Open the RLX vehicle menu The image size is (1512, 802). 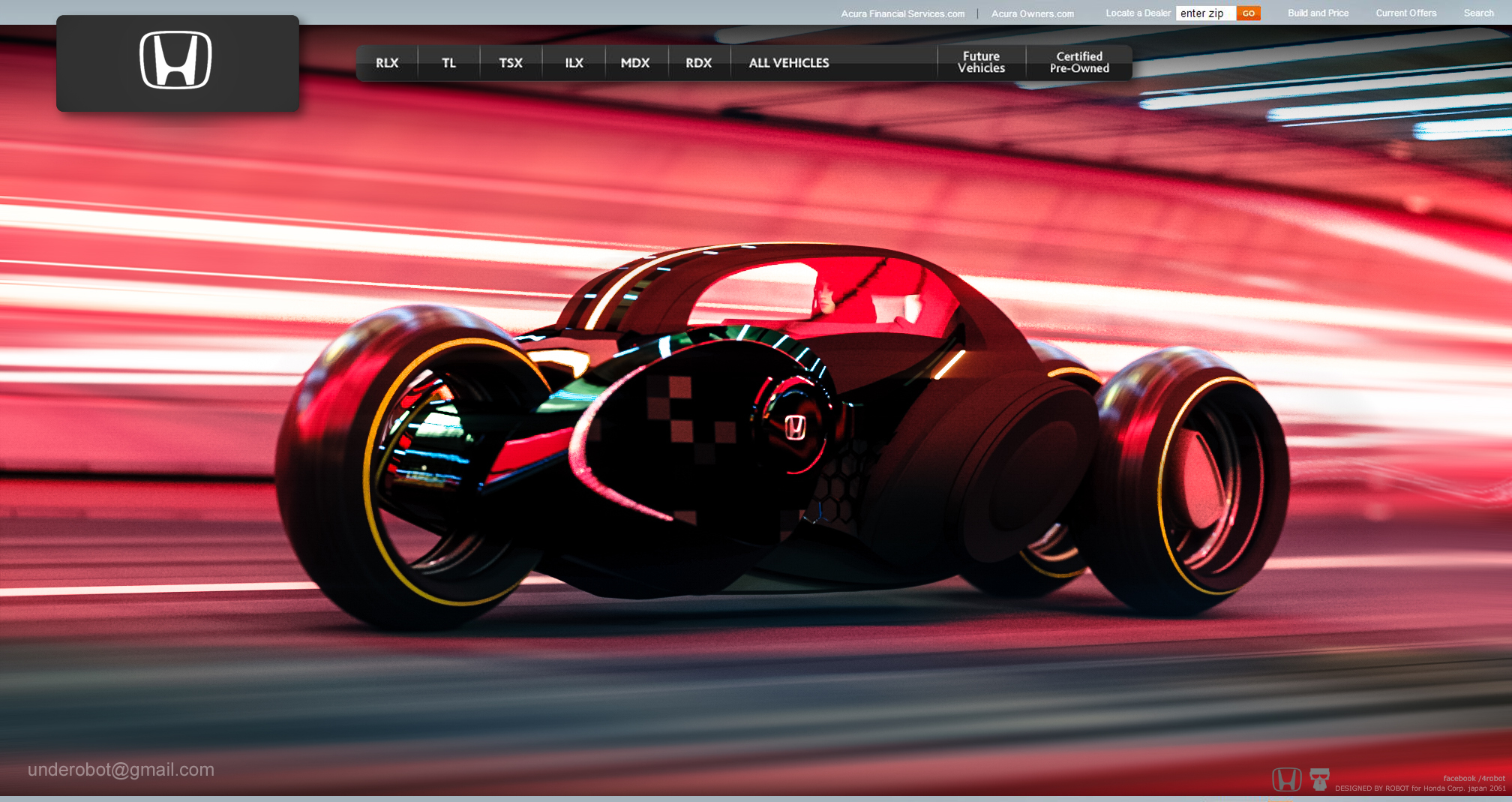click(387, 63)
